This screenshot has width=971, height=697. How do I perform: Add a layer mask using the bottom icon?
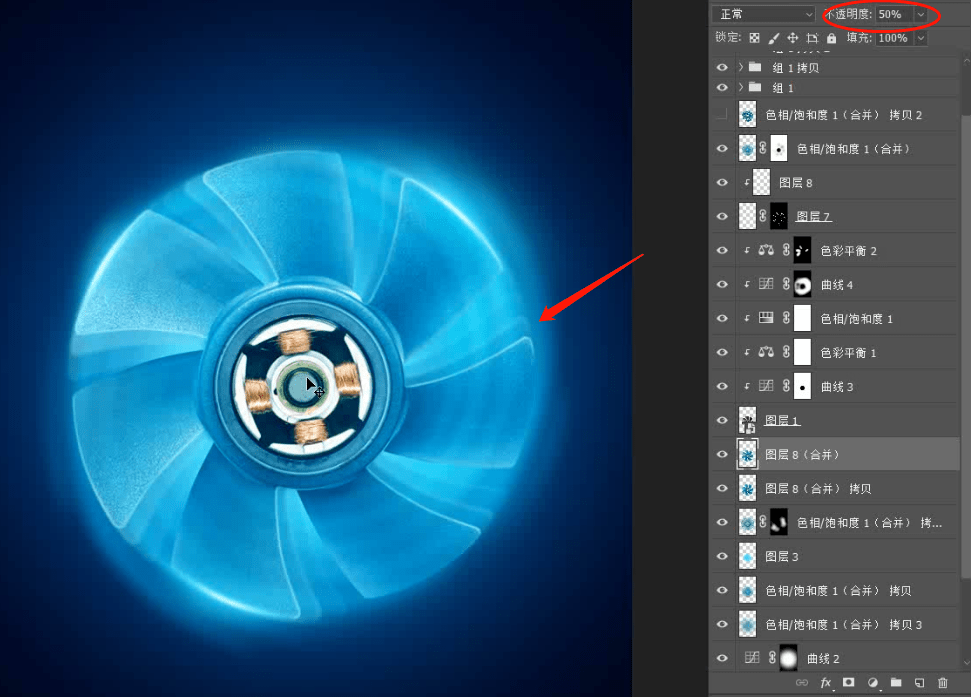[x=848, y=683]
